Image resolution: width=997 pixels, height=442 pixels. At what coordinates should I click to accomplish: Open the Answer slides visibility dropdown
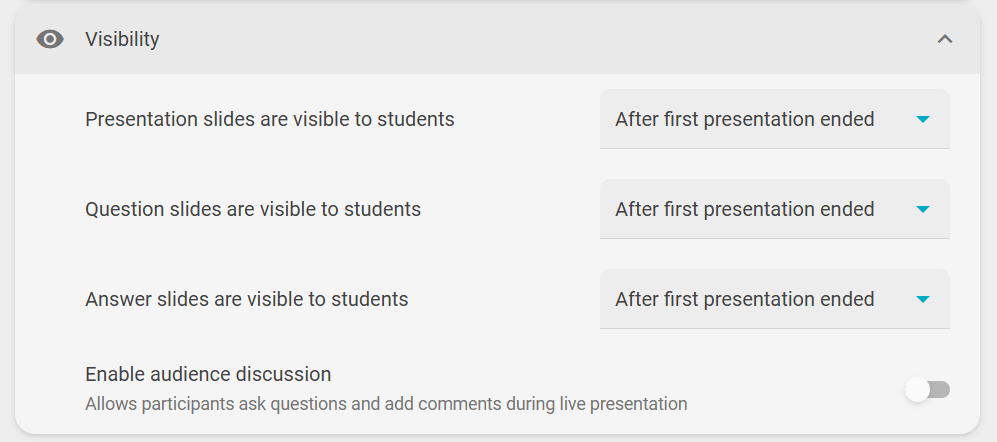click(774, 299)
